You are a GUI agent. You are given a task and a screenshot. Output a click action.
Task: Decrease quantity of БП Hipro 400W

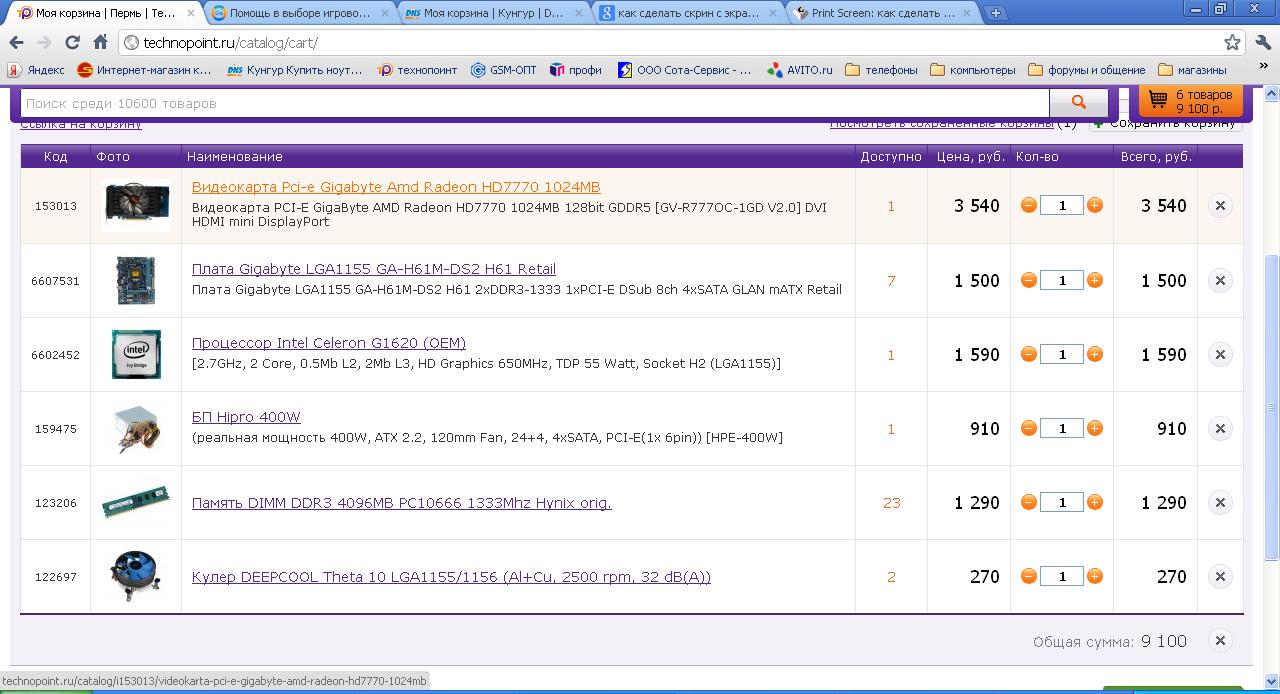1028,428
